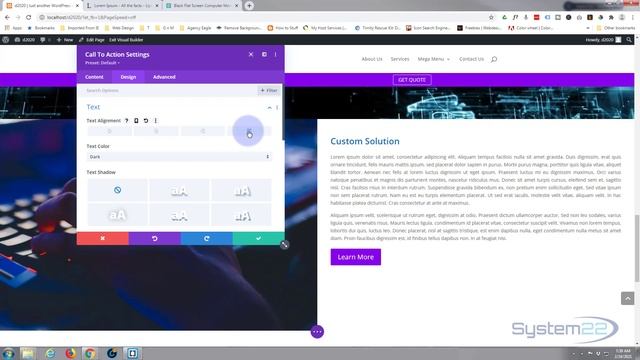Screen dimensions: 640x360
Task: Discard changes with the red X button
Action: click(102, 238)
